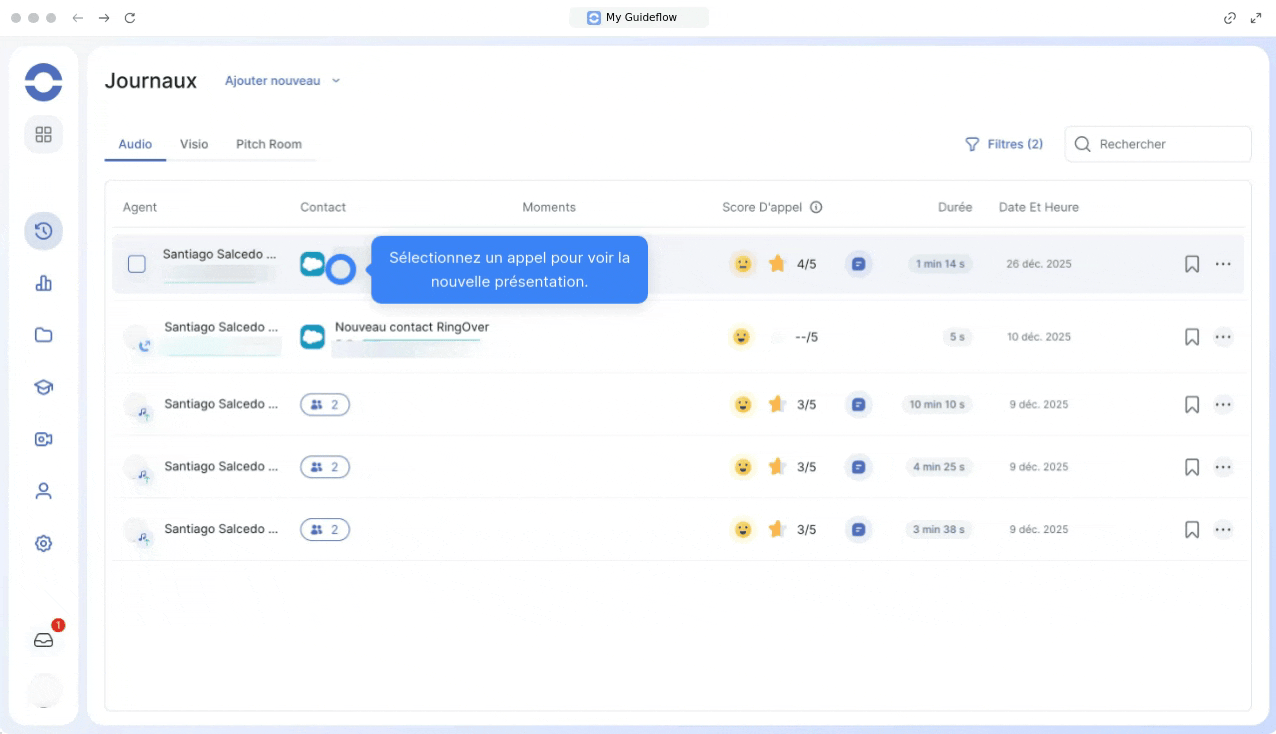Image resolution: width=1276 pixels, height=734 pixels.
Task: Open the inbox icon with notification badge
Action: (43, 640)
